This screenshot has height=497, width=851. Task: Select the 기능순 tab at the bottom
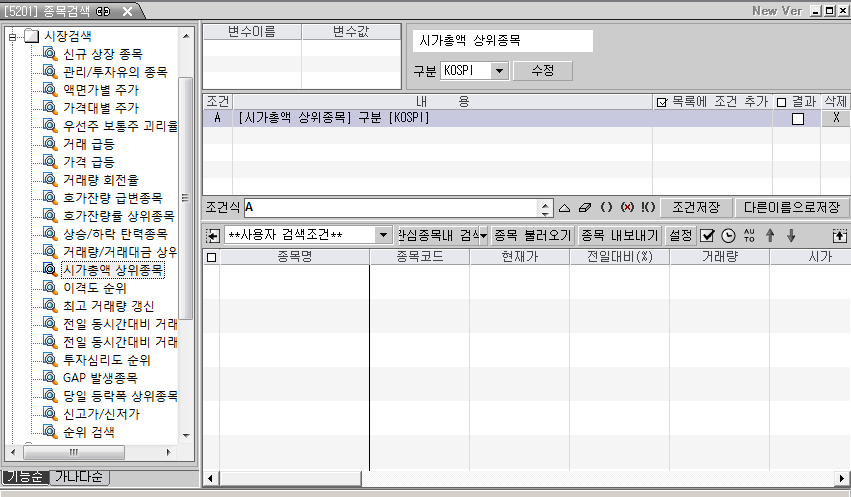coord(25,477)
